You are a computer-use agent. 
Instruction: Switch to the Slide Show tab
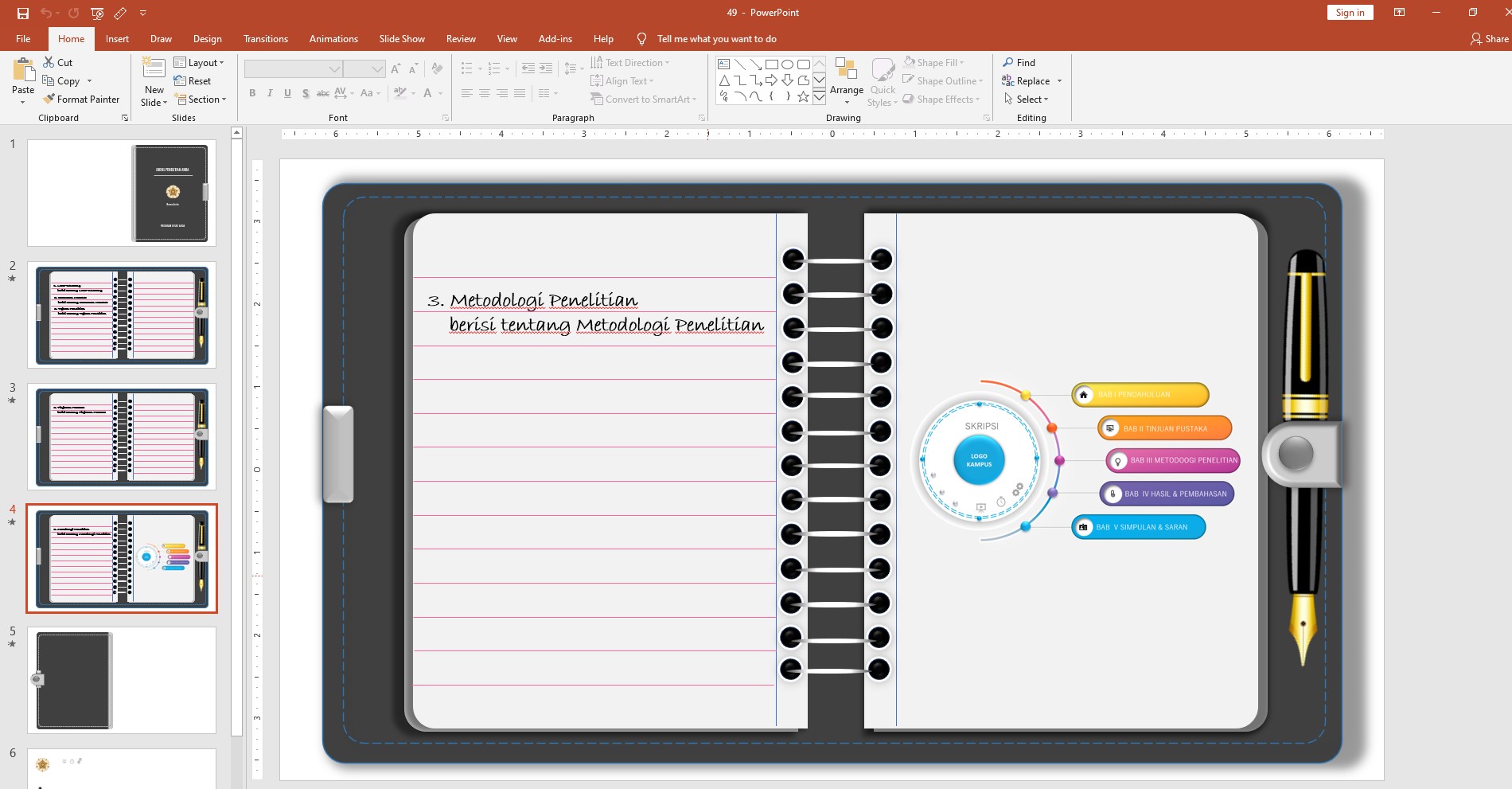[402, 38]
